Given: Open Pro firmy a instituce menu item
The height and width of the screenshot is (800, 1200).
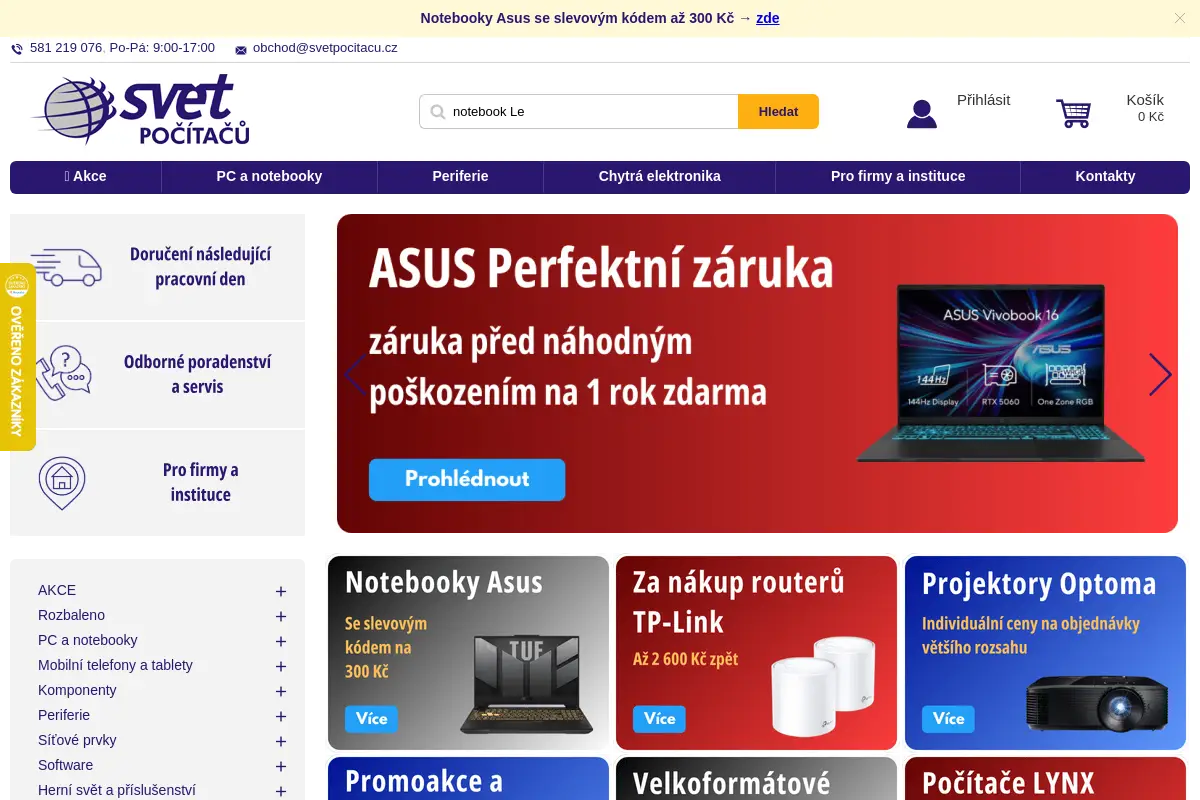Looking at the screenshot, I should pyautogui.click(x=898, y=176).
